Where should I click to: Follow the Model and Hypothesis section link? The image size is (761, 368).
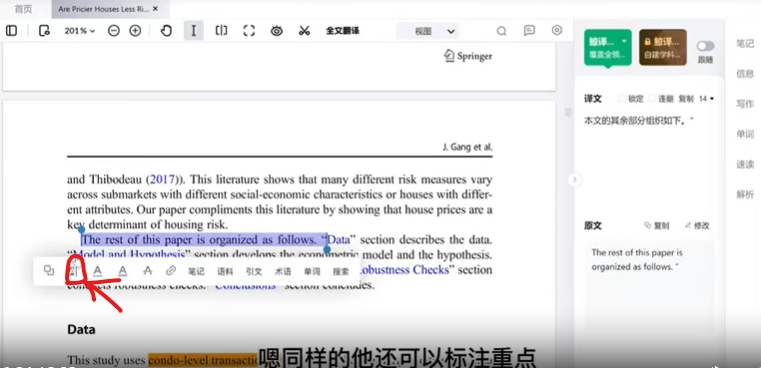(x=129, y=254)
